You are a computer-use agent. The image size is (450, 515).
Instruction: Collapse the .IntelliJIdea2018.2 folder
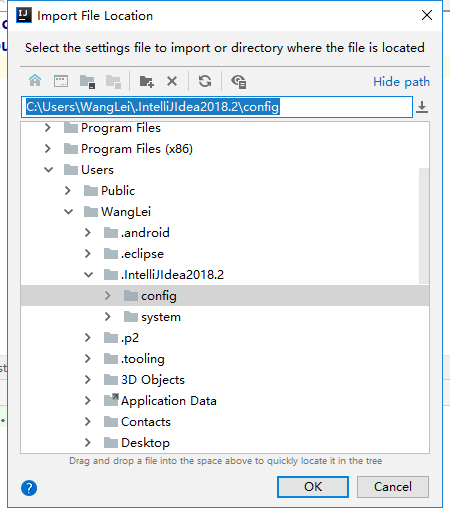point(89,275)
